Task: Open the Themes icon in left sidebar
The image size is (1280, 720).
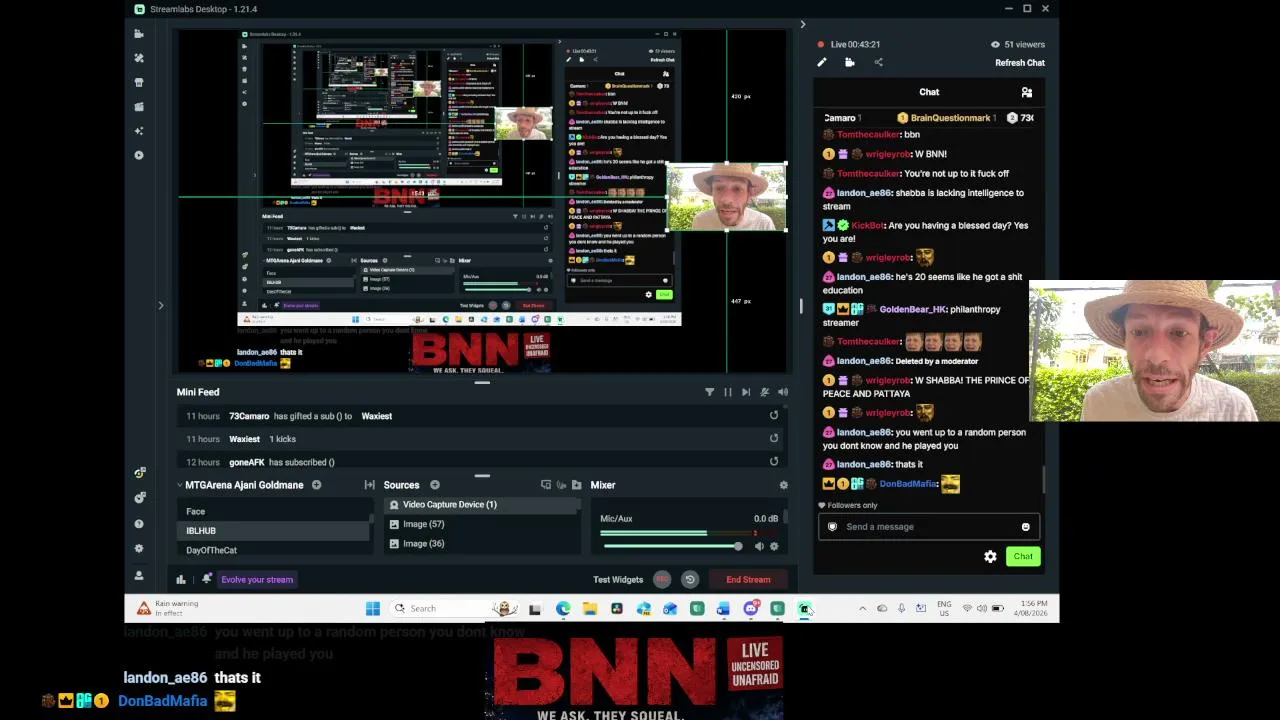Action: coord(139,58)
